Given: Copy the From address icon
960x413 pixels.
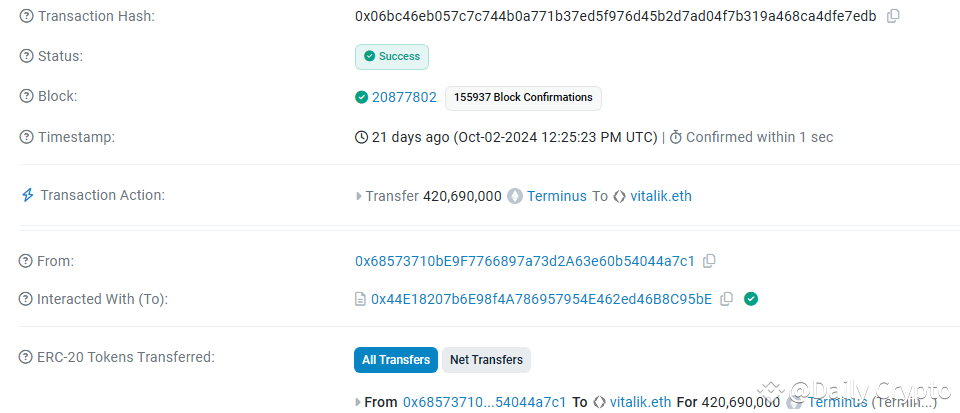Looking at the screenshot, I should click(709, 261).
